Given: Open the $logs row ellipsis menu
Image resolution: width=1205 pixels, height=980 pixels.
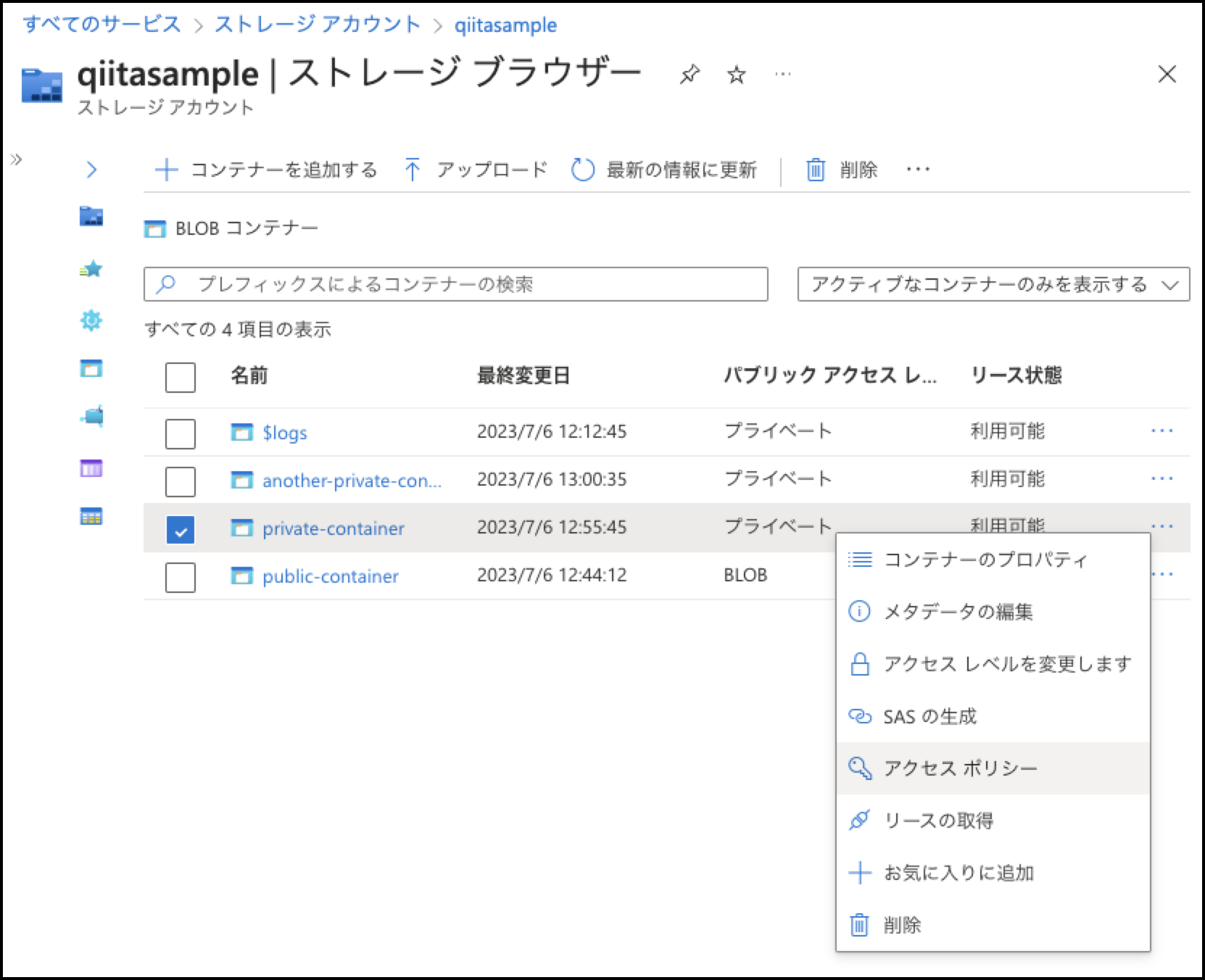Looking at the screenshot, I should (x=1162, y=431).
